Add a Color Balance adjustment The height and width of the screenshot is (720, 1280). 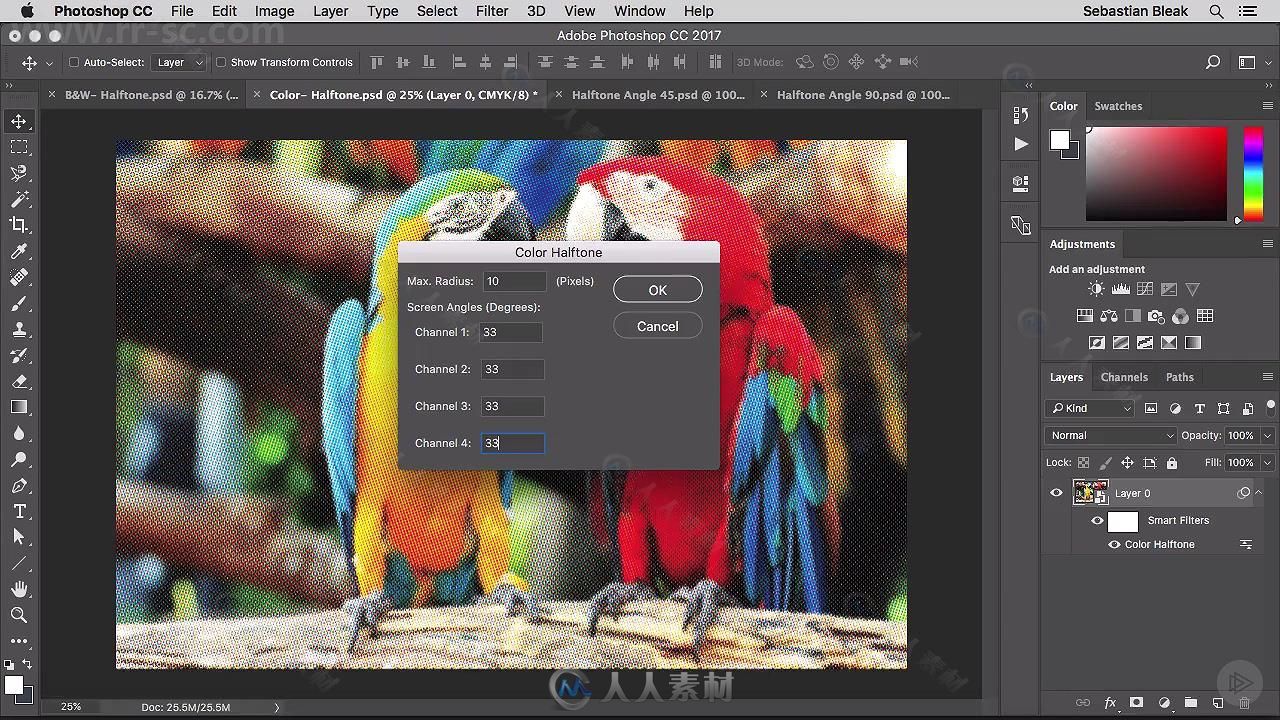point(1108,316)
